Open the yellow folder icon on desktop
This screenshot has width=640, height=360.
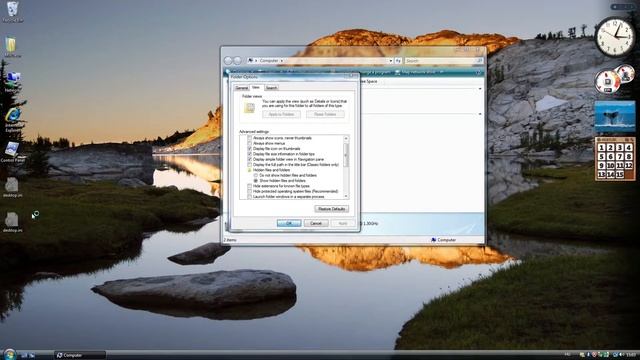click(x=11, y=47)
